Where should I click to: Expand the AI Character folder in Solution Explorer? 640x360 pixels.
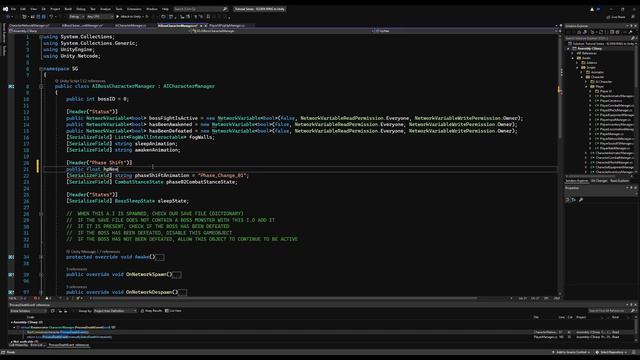(x=587, y=82)
